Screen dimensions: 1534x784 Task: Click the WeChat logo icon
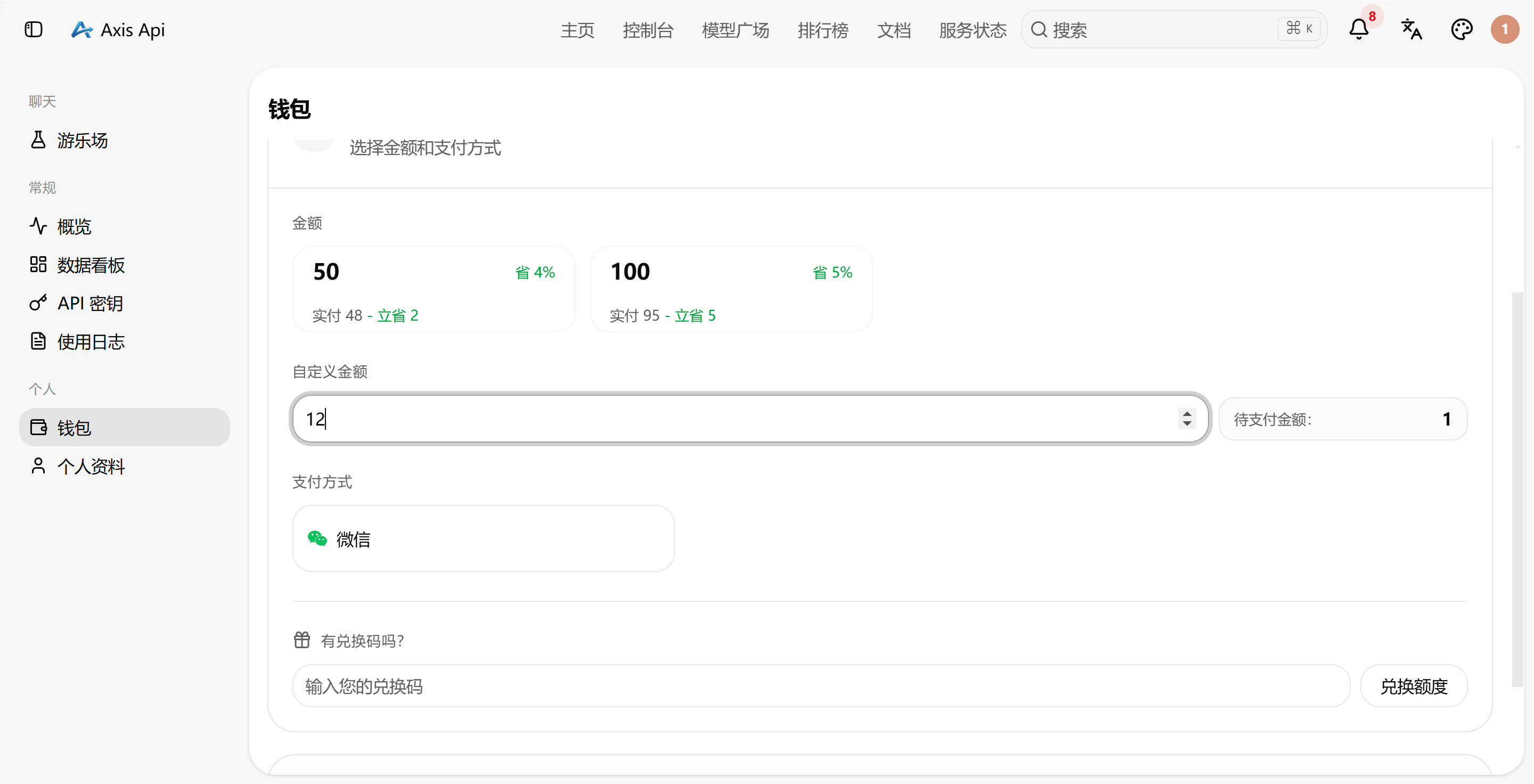(317, 538)
